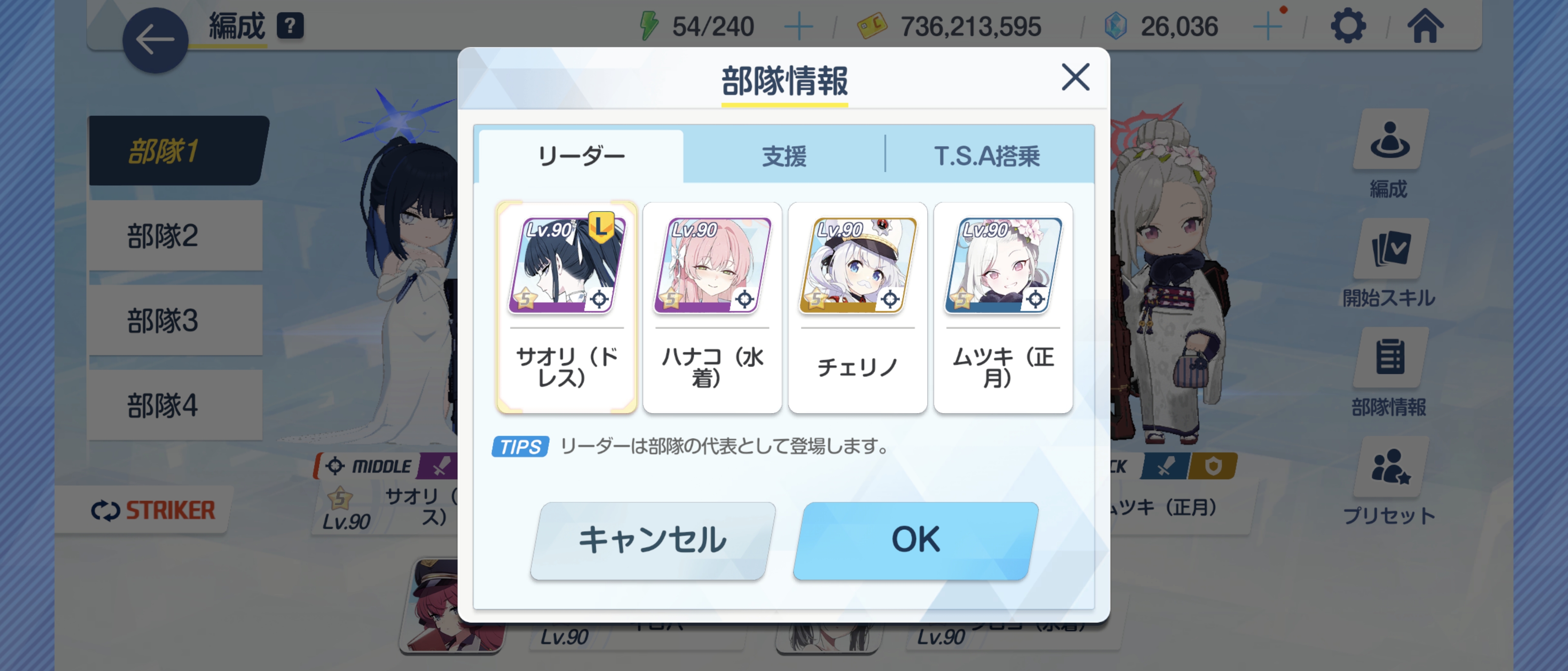This screenshot has width=1568, height=671.
Task: Click the back arrow button
Action: (155, 40)
